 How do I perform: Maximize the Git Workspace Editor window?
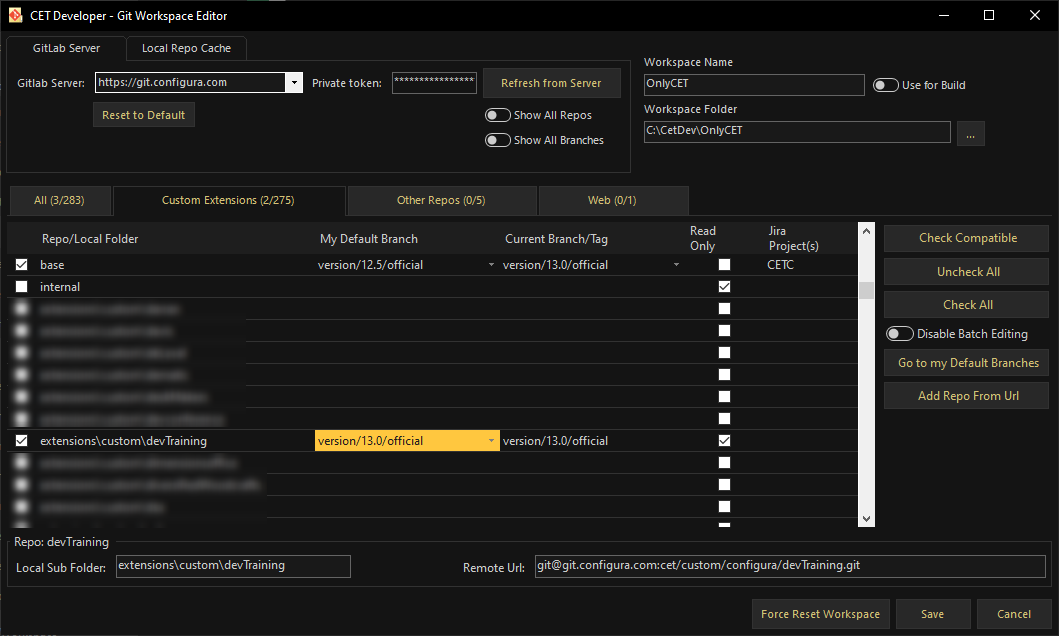click(x=989, y=16)
